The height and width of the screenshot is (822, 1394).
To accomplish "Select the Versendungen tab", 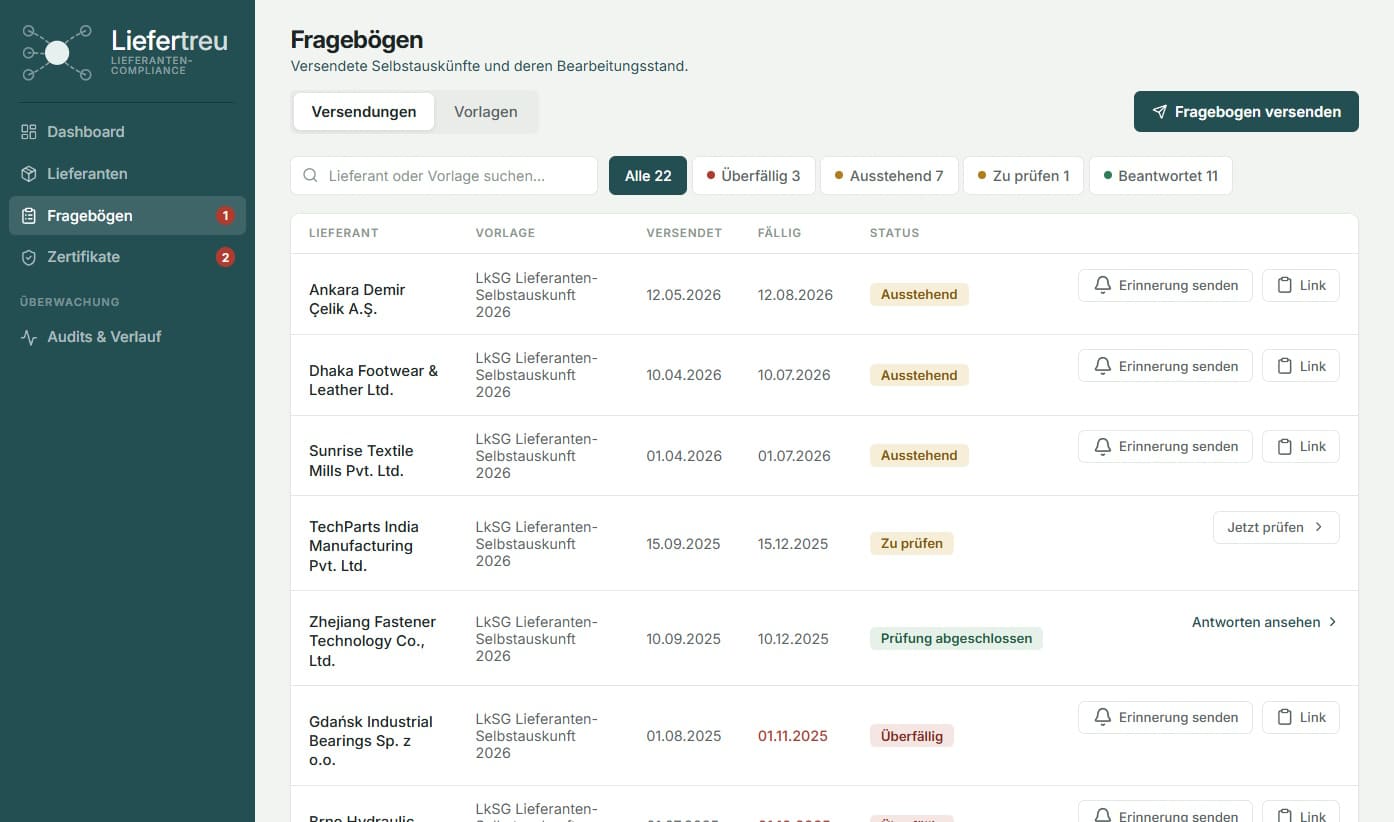I will pyautogui.click(x=364, y=112).
